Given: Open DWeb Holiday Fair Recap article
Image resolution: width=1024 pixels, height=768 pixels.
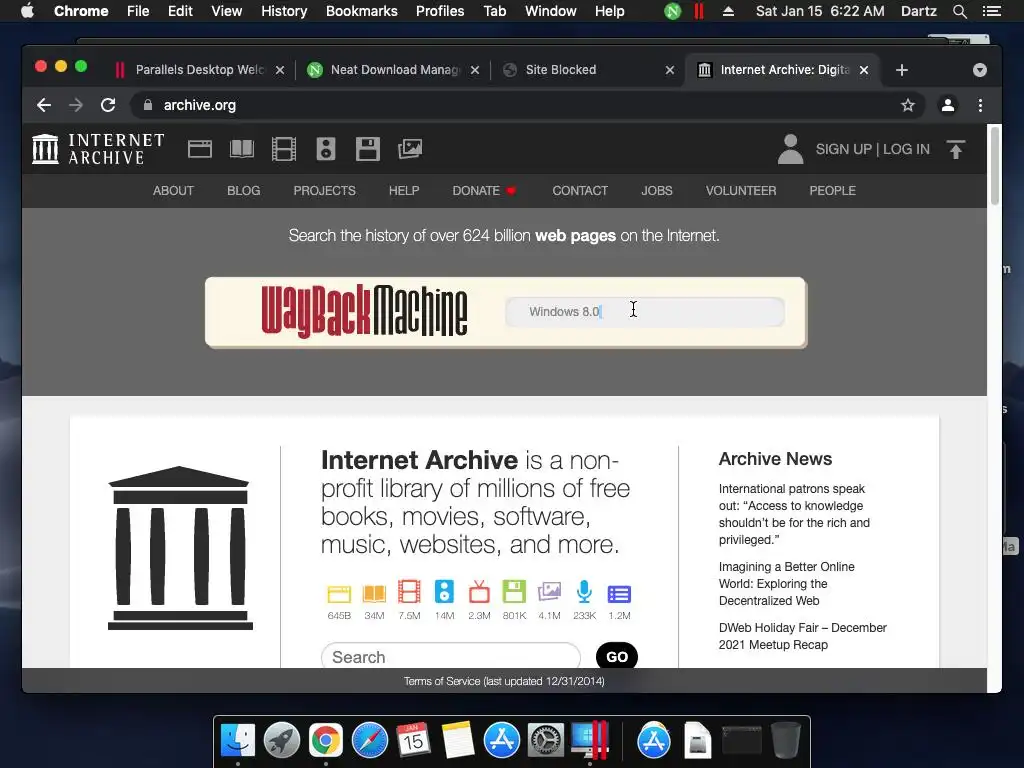Looking at the screenshot, I should 803,636.
